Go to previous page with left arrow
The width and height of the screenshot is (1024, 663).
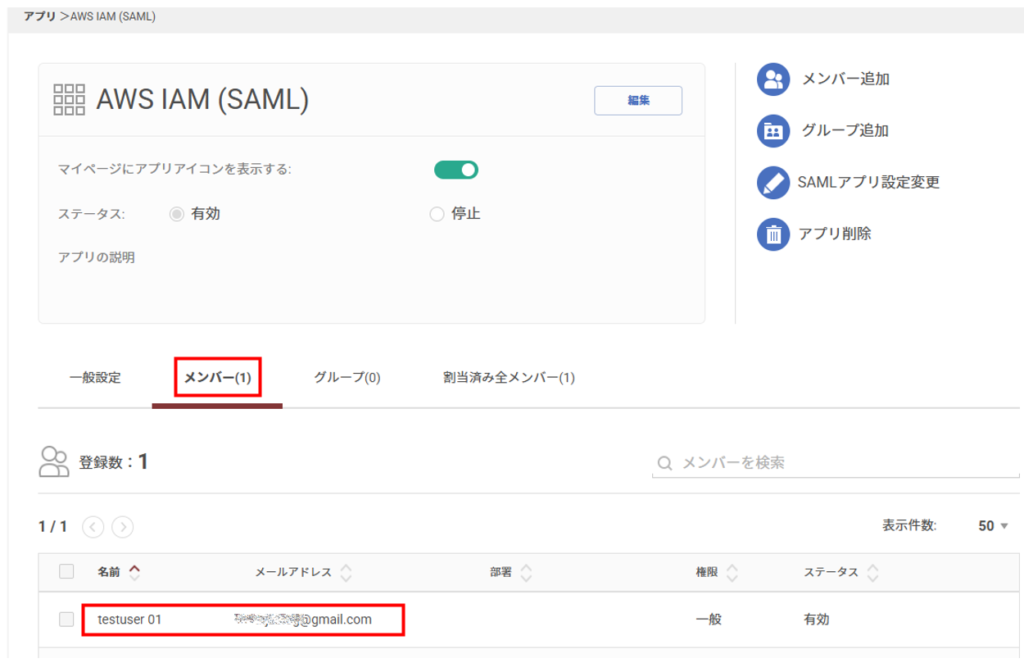(93, 526)
